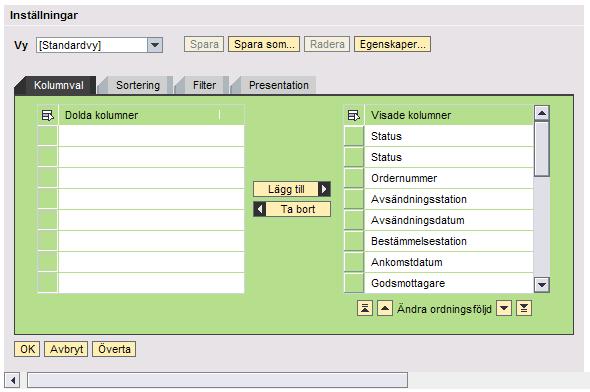
Task: Click the Spara som... button
Action: 264,44
